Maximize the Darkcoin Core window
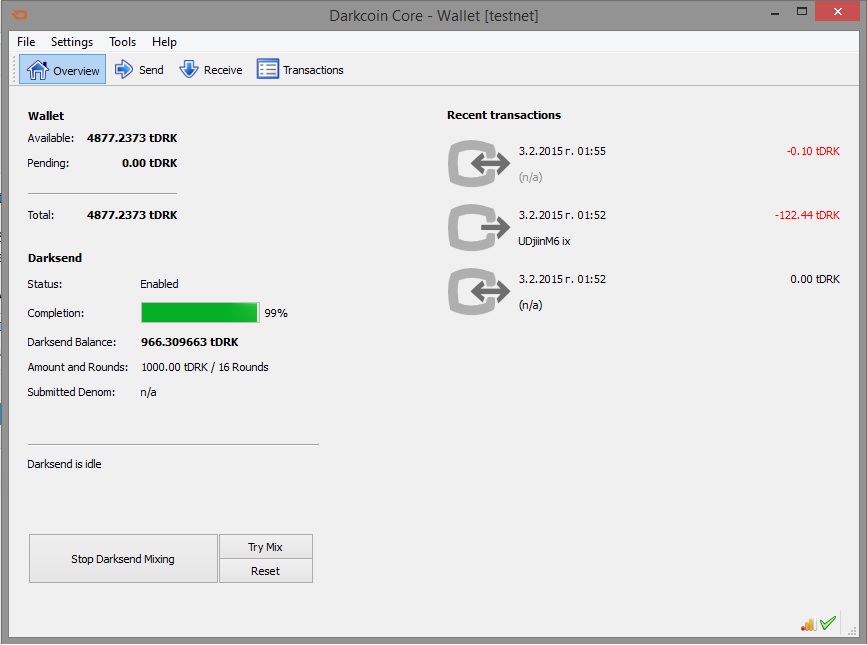The width and height of the screenshot is (867, 645). coord(802,12)
